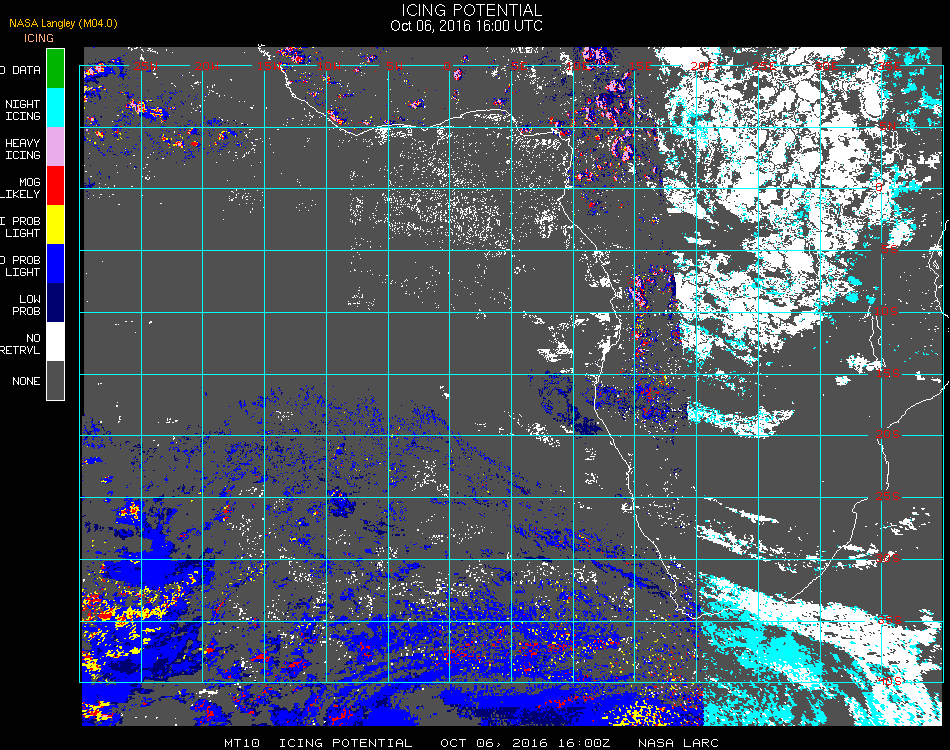Viewport: 950px width, 750px height.
Task: Click the 'MOG LIKELY' legend label
Action: coord(21,188)
